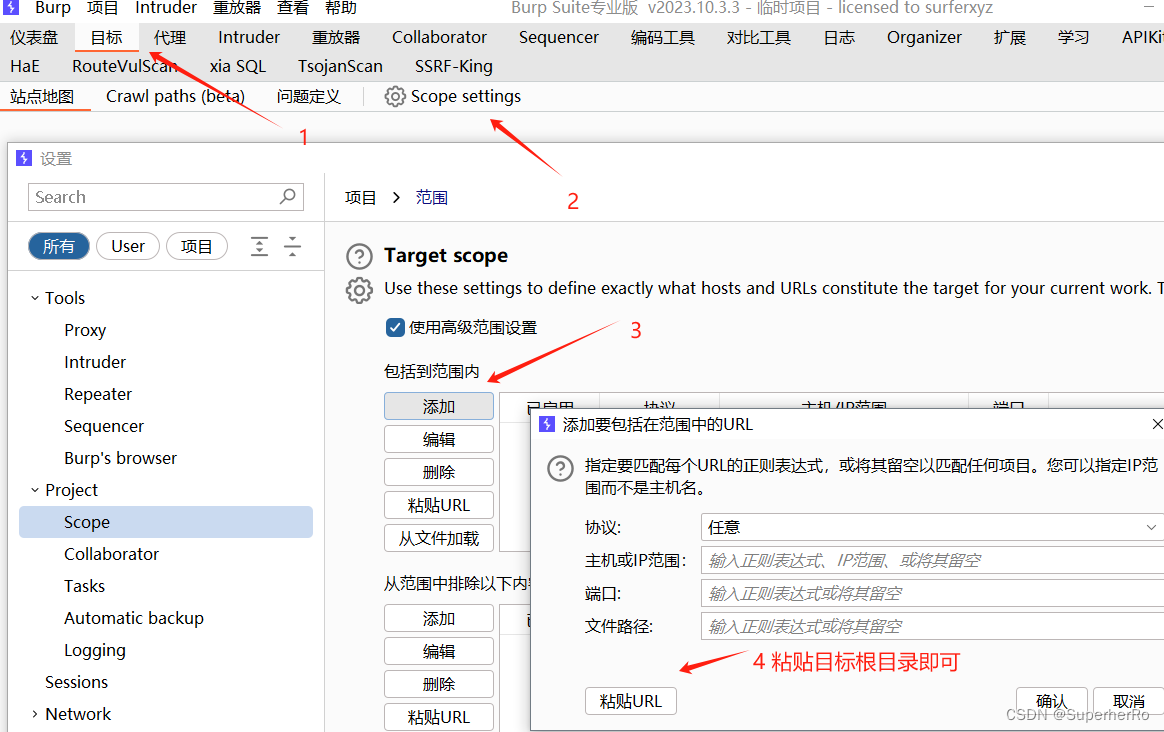
Task: Click the search magnifier in the settings search box
Action: [x=287, y=196]
